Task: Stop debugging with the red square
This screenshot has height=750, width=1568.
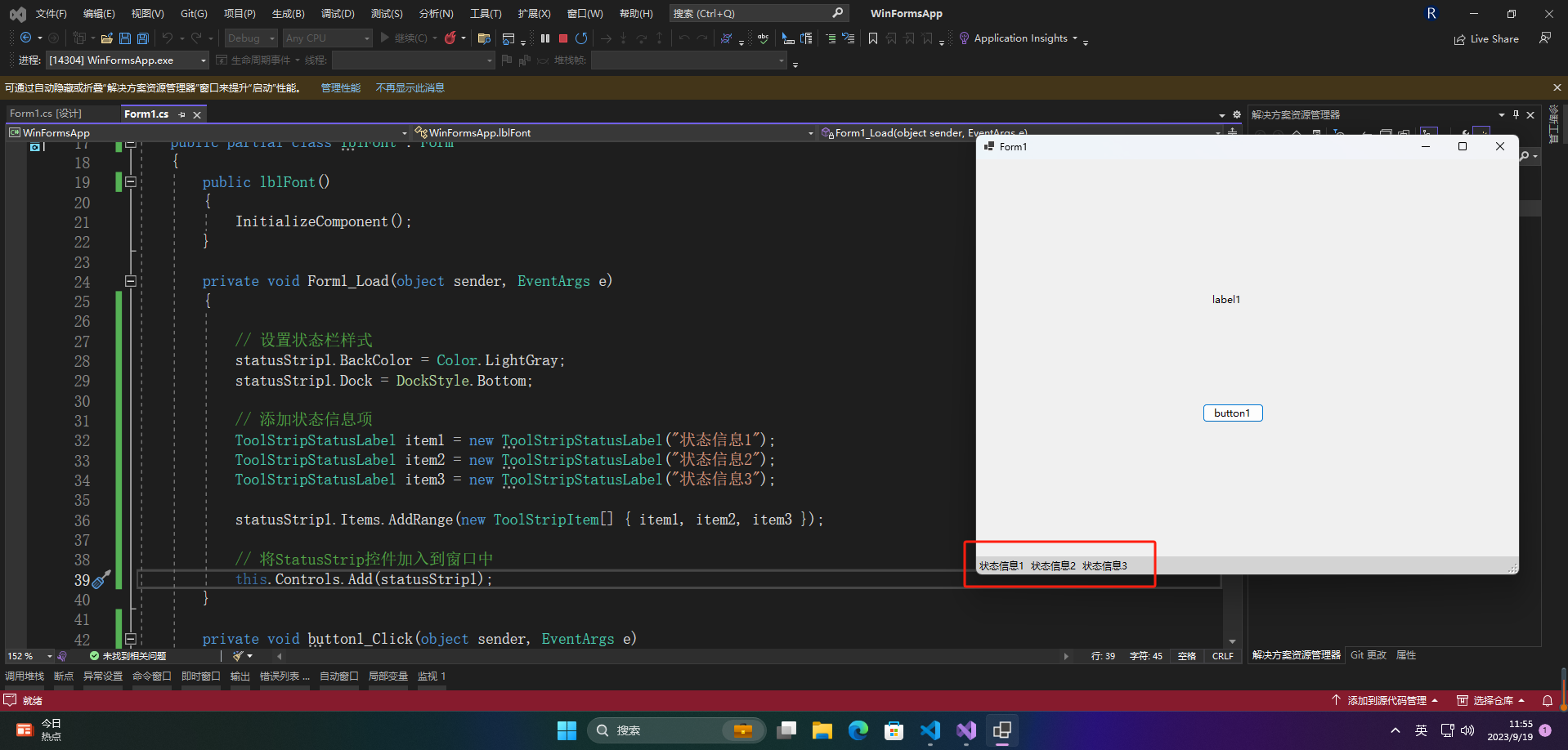Action: click(563, 38)
